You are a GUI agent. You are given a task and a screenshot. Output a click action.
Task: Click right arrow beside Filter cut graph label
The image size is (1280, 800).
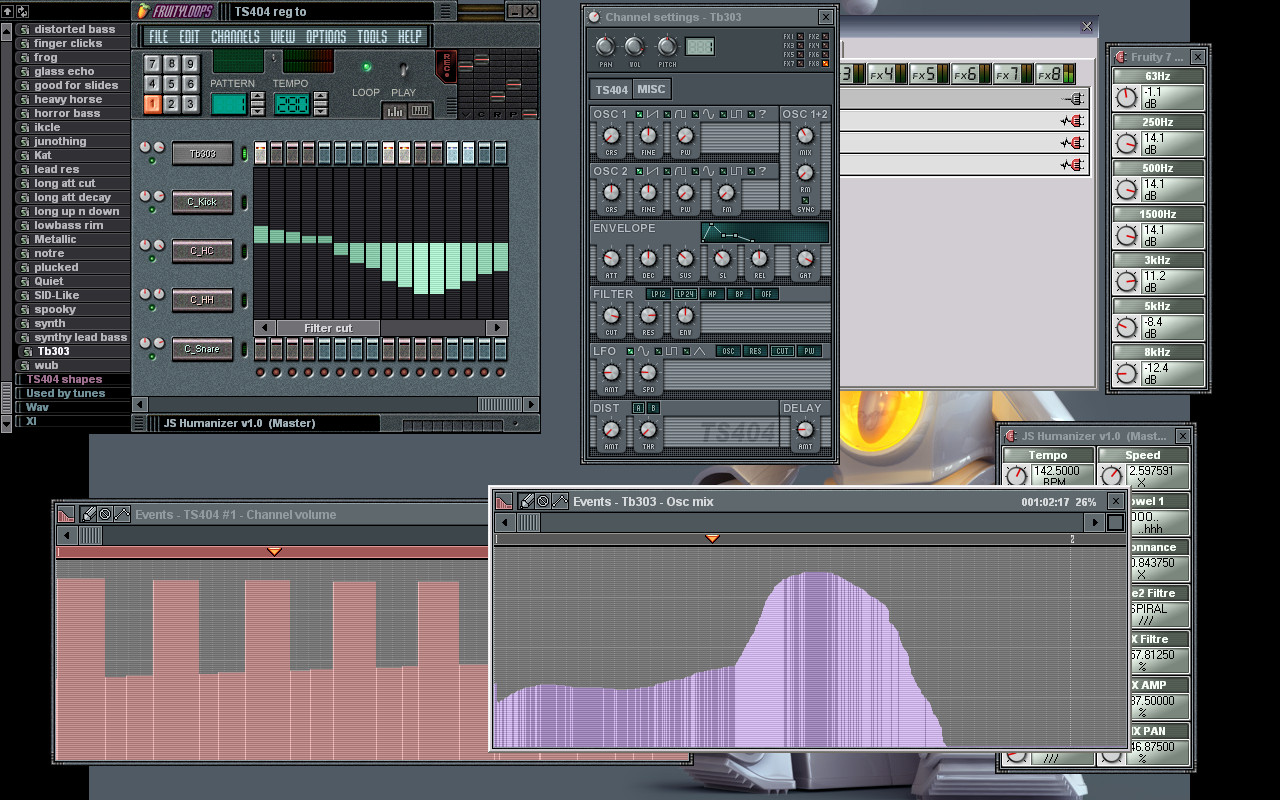pyautogui.click(x=497, y=328)
